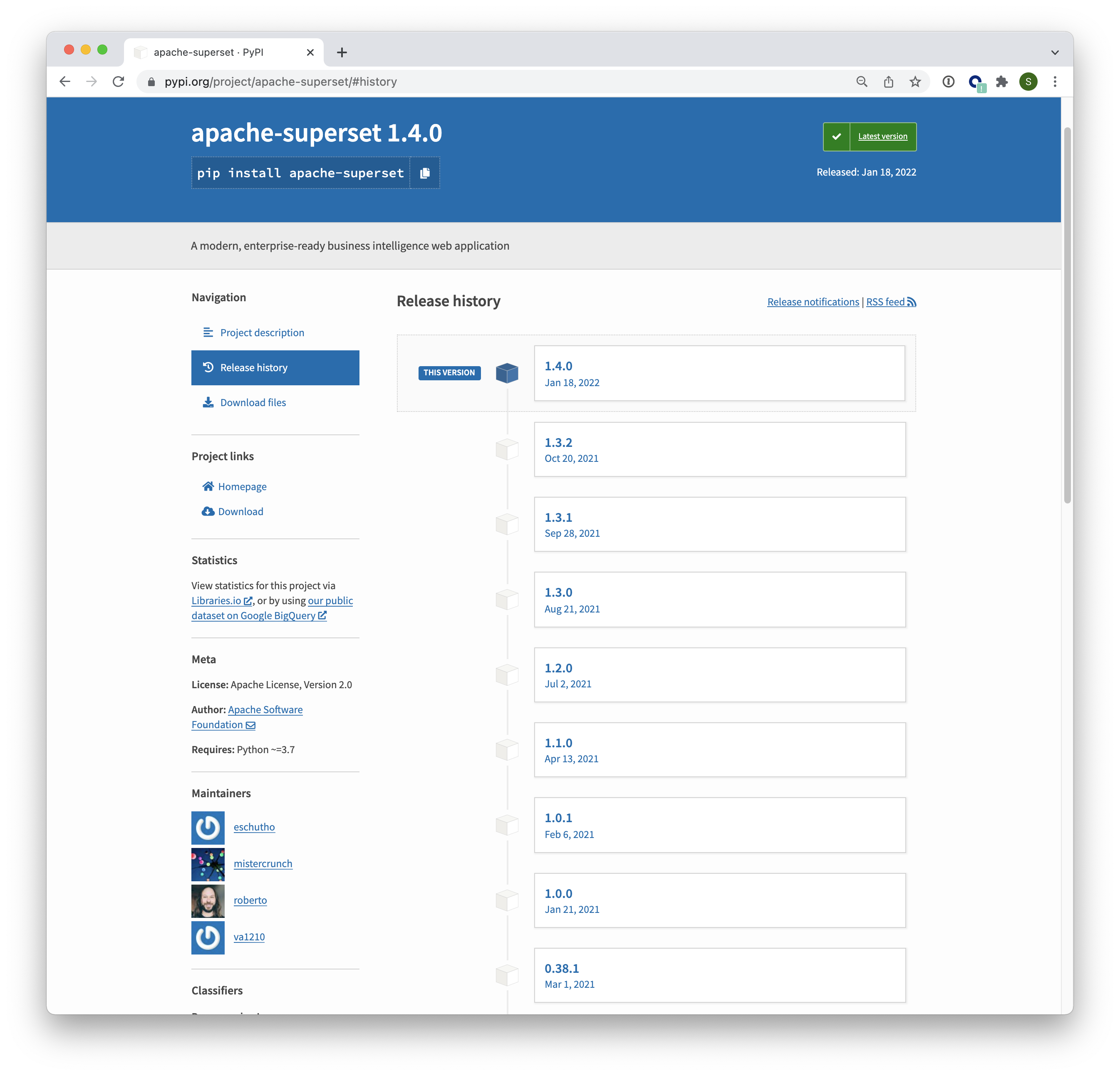Open the Release notifications link

pos(813,302)
